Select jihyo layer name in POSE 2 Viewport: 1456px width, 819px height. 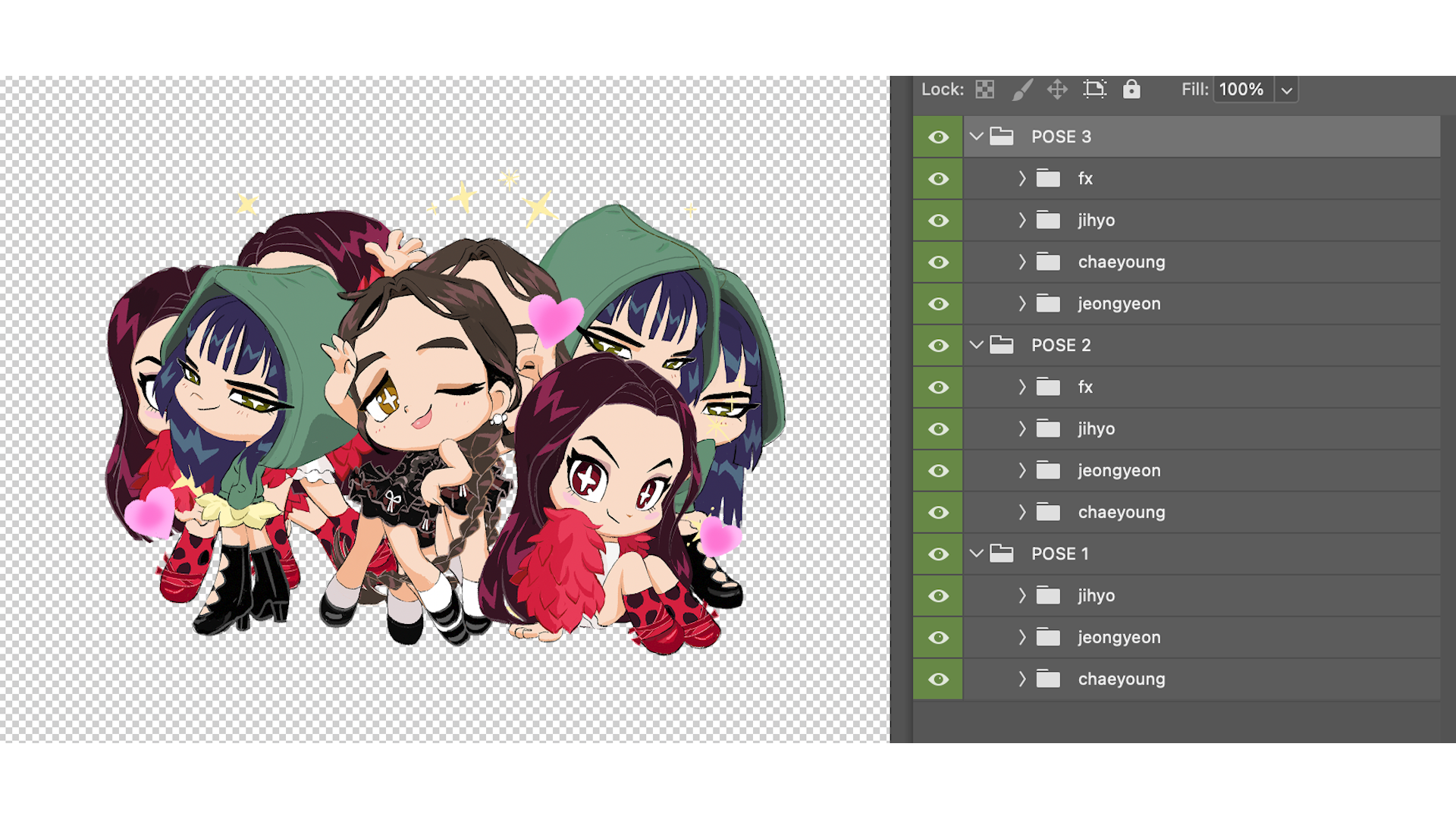[1097, 429]
